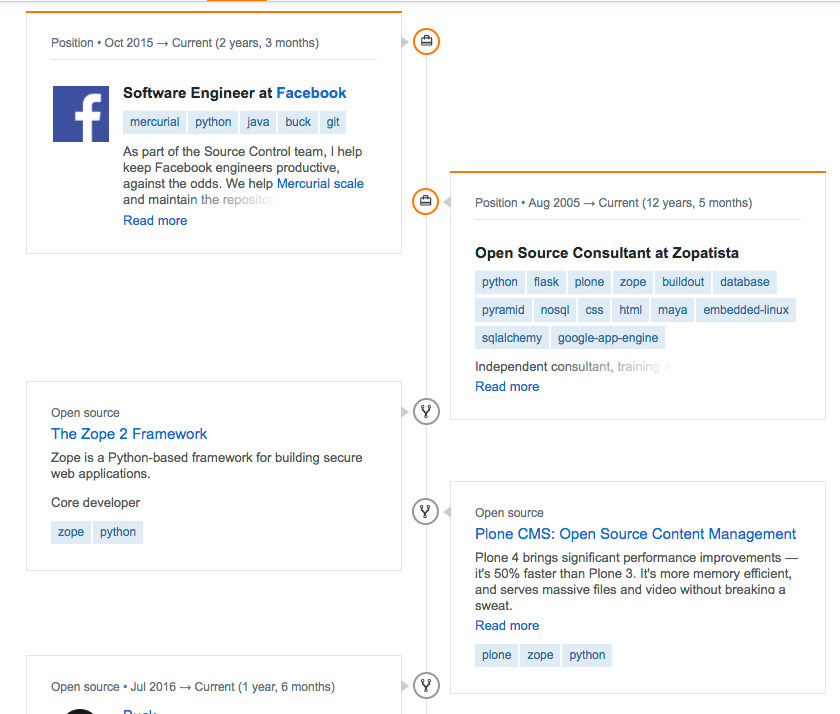
Task: Select the python tag under Plone CMS
Action: (587, 655)
